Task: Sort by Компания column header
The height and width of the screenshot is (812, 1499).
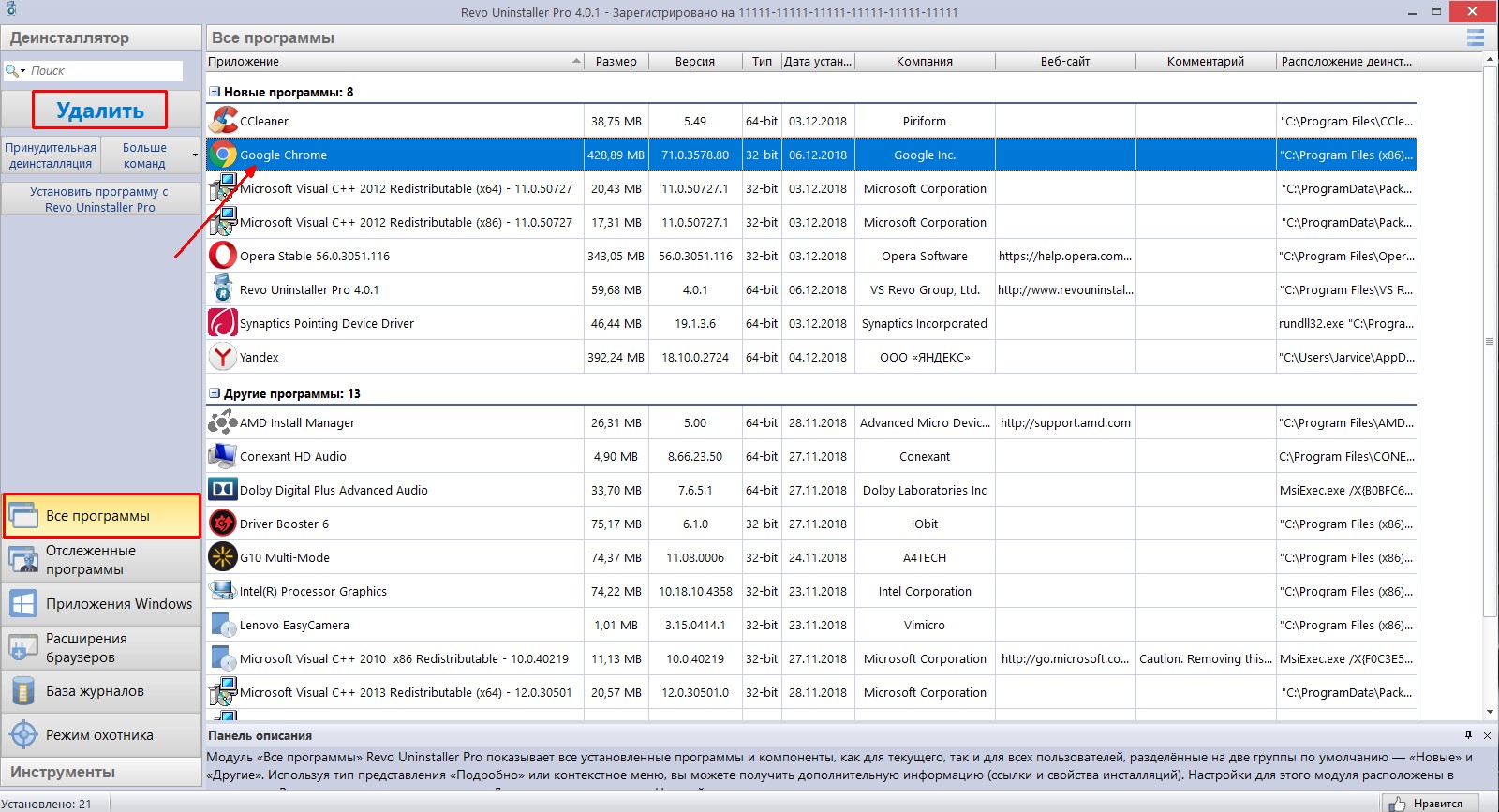Action: point(925,61)
